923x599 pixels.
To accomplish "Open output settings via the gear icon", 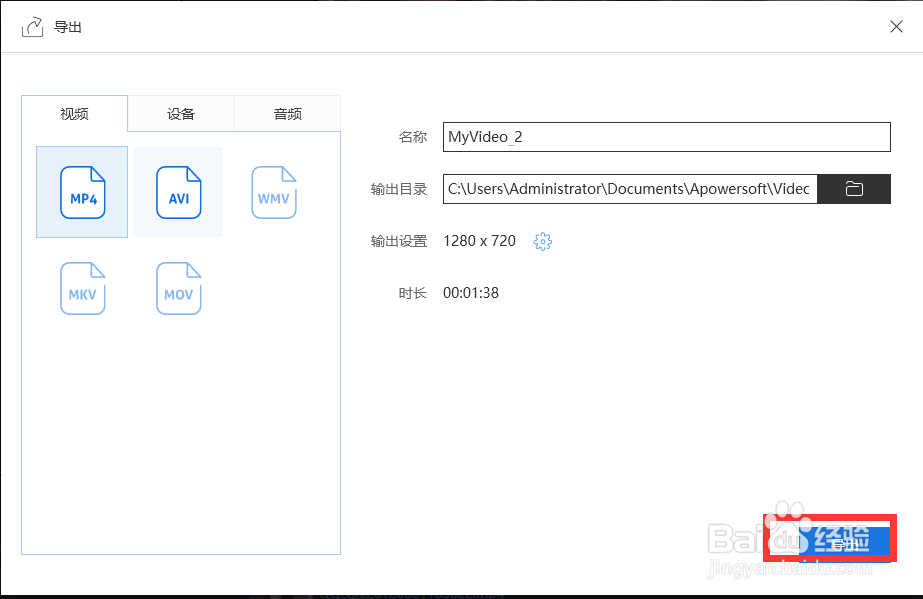I will [x=543, y=241].
